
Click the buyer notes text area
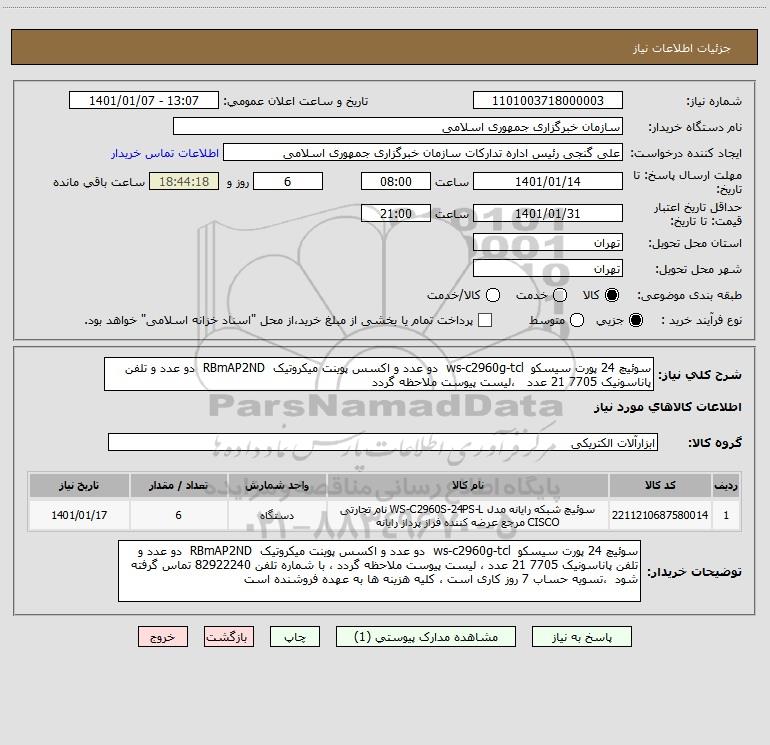[379, 571]
